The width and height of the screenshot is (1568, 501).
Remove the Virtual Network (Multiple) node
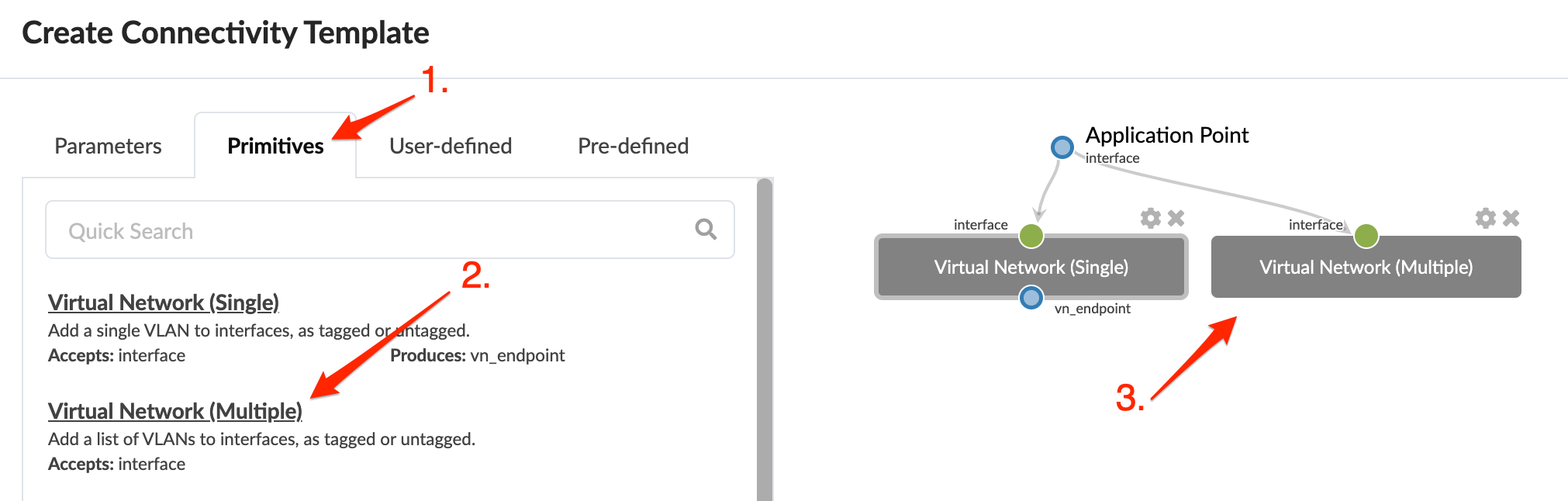pos(1511,218)
